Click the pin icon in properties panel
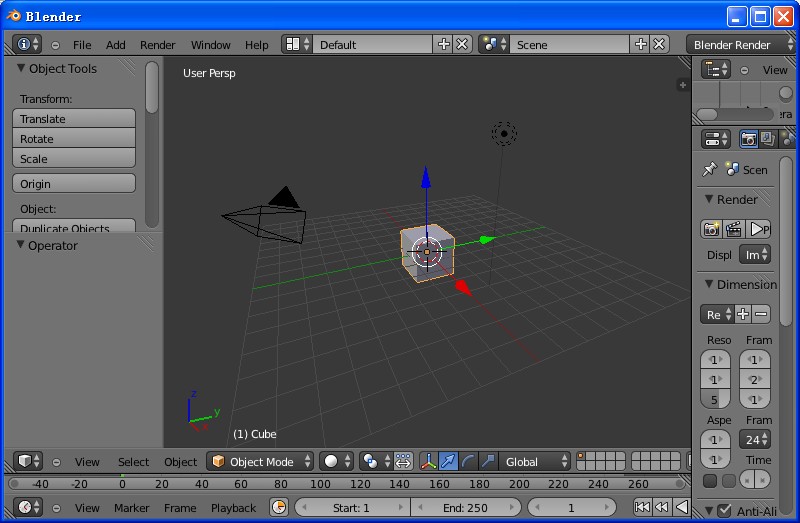 point(710,169)
